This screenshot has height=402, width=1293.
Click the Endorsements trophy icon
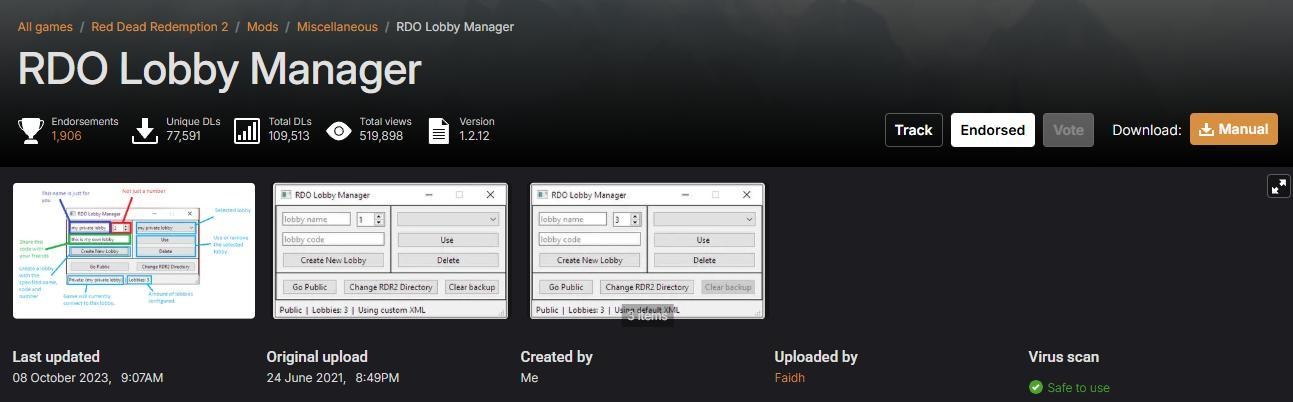(31, 130)
